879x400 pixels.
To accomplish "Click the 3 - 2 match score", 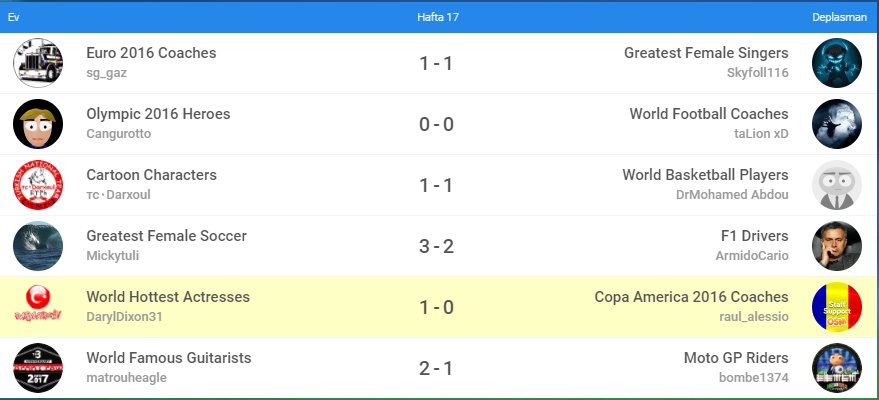I will click(437, 246).
